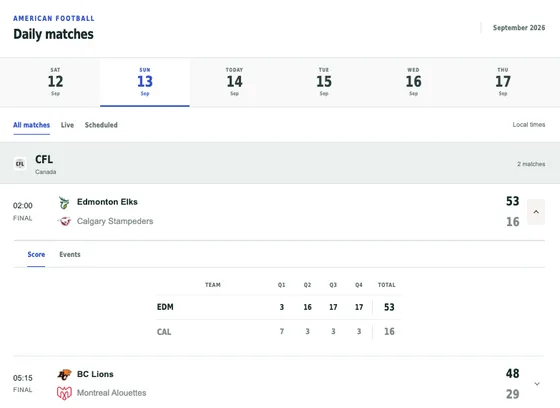This screenshot has height=408, width=560.
Task: Click the Local times label
Action: pyautogui.click(x=529, y=125)
